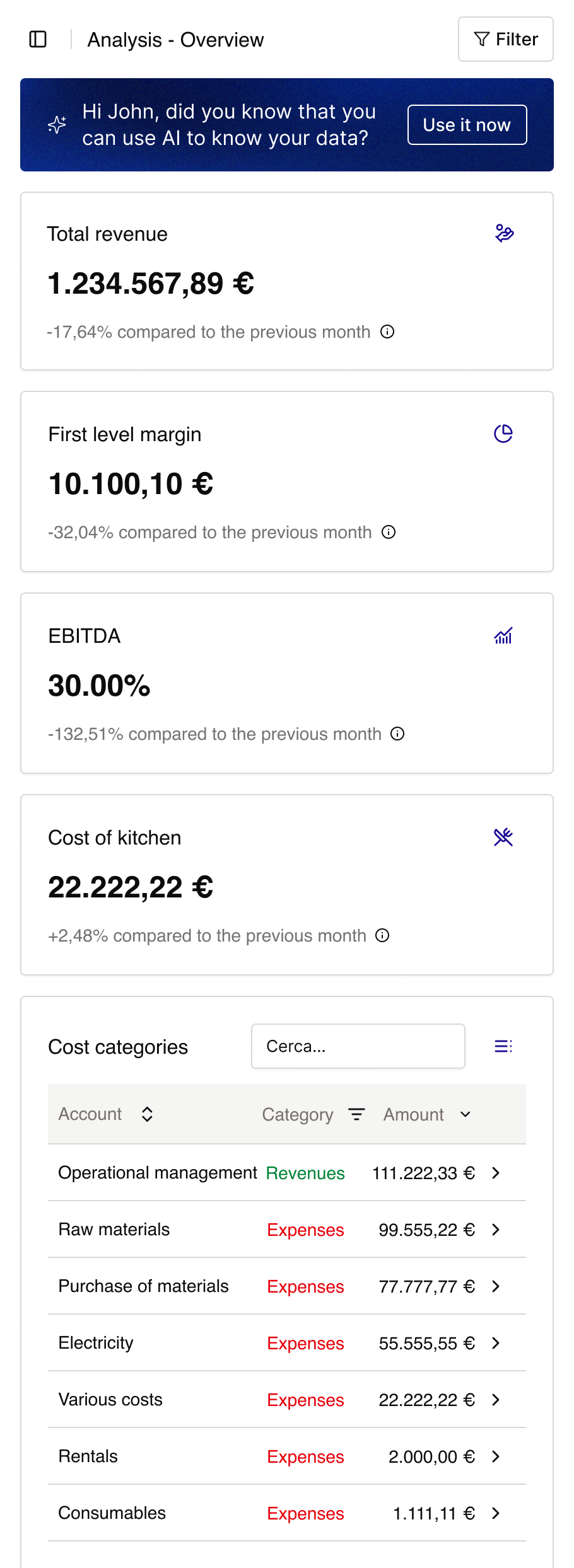Expand the Electricity row chevron
574x1568 pixels.
(496, 1343)
